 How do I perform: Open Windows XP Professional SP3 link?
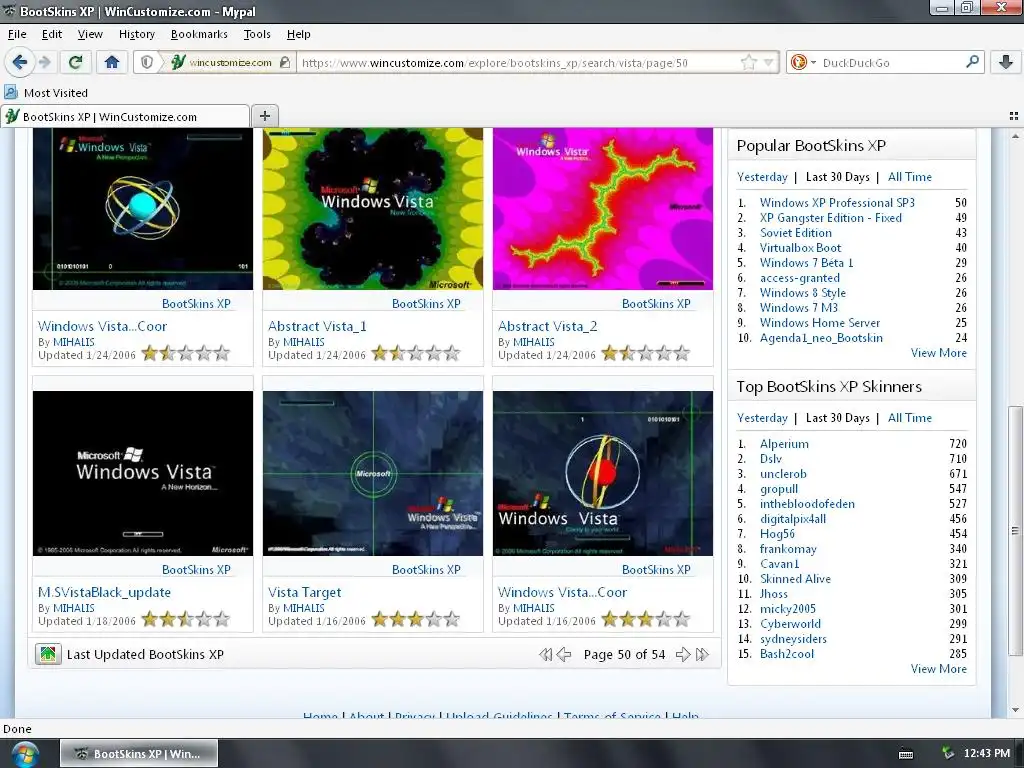click(837, 202)
